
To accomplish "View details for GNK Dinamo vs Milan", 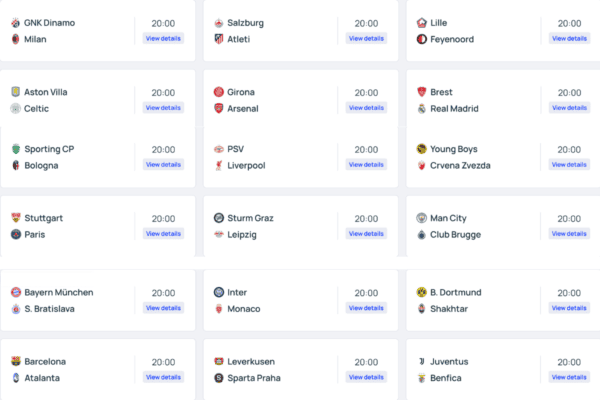I will (163, 38).
